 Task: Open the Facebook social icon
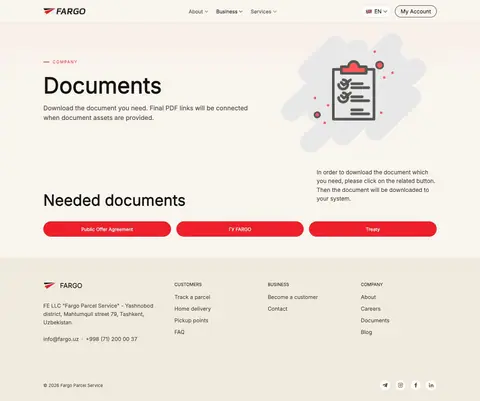(416, 385)
